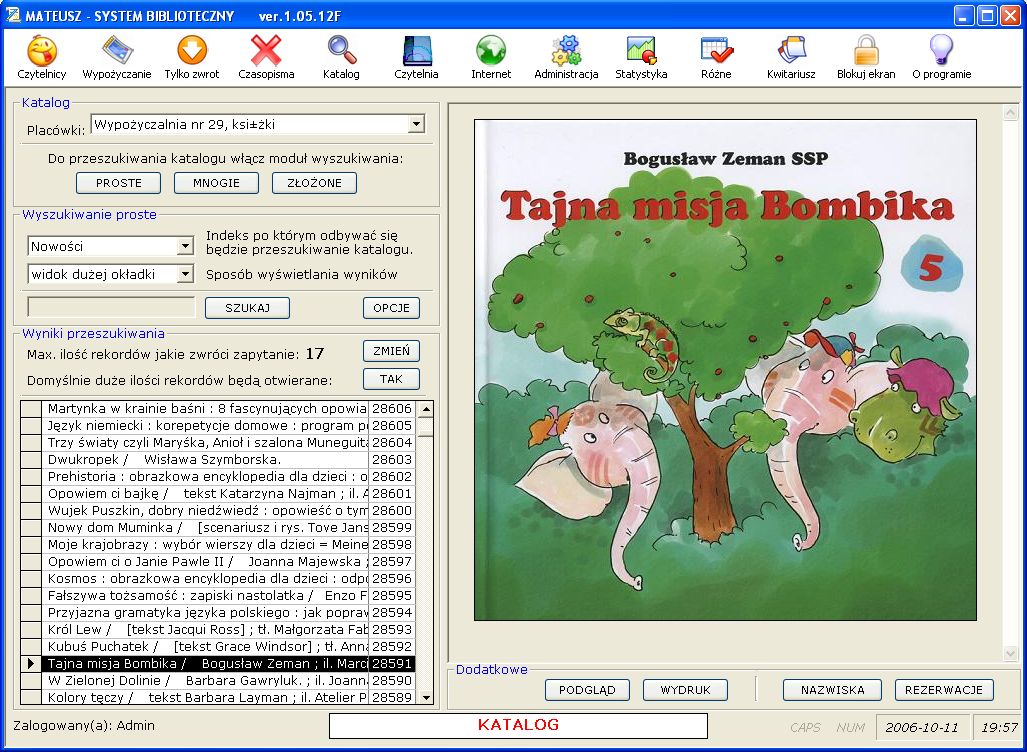Click the PODGLĄD button
1027x752 pixels.
click(x=588, y=690)
